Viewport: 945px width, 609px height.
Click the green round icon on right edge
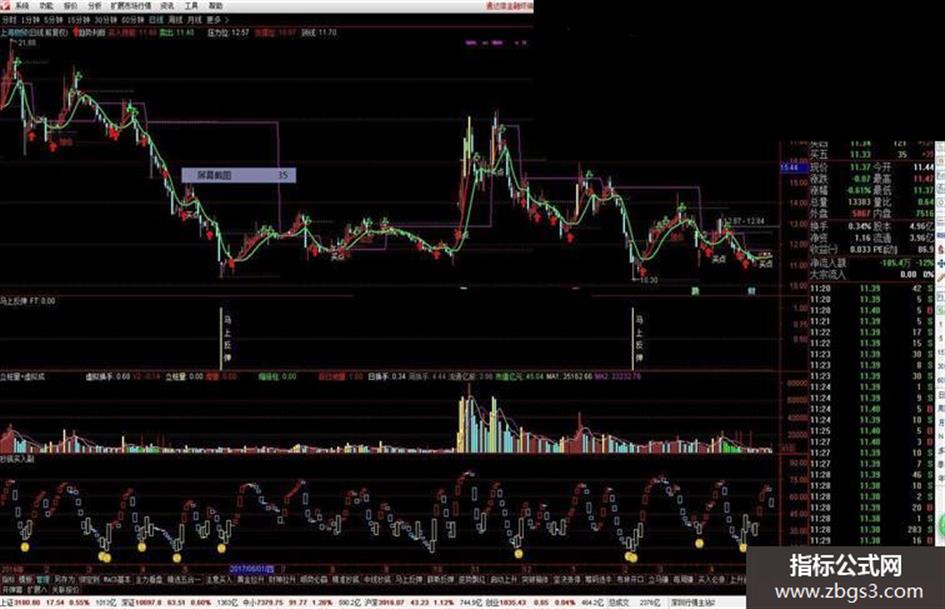(x=942, y=523)
